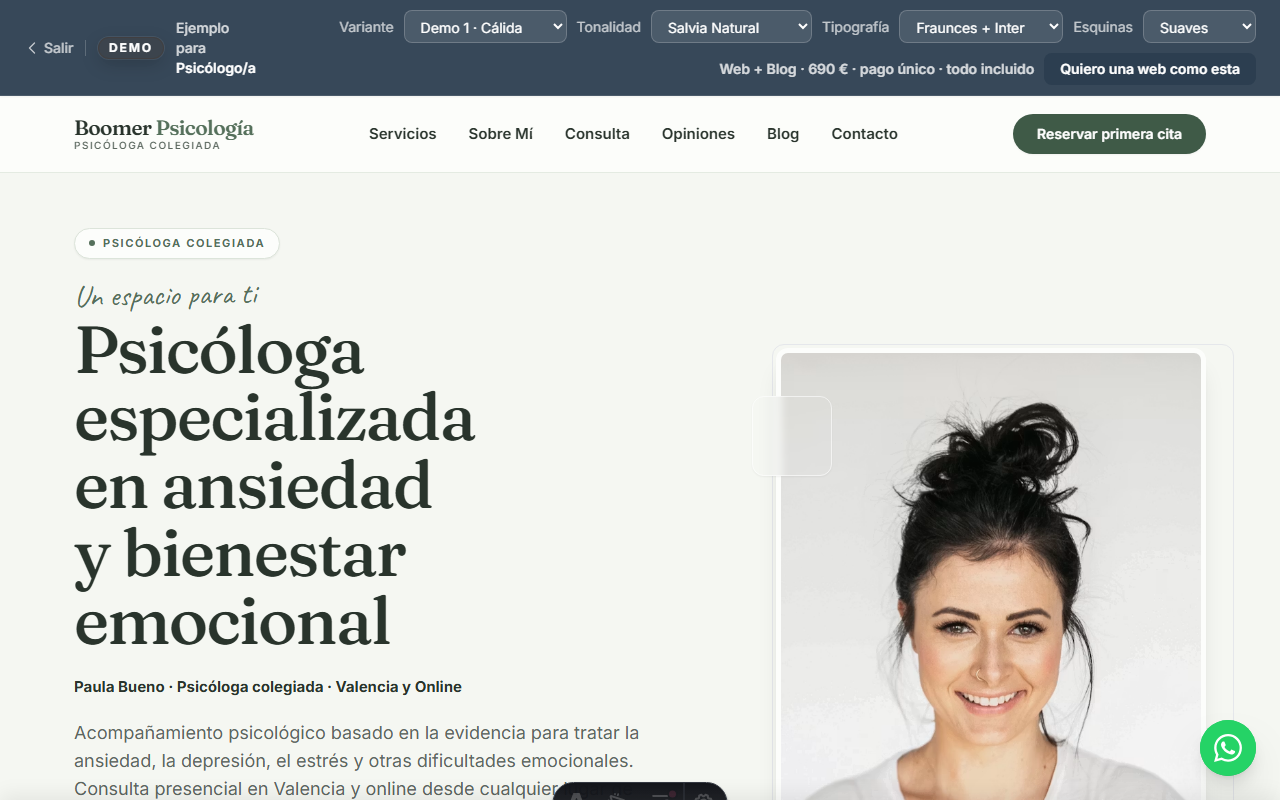The width and height of the screenshot is (1280, 800).
Task: Click the line Paula Bueno · Psicóloga colegiada
Action: [268, 687]
